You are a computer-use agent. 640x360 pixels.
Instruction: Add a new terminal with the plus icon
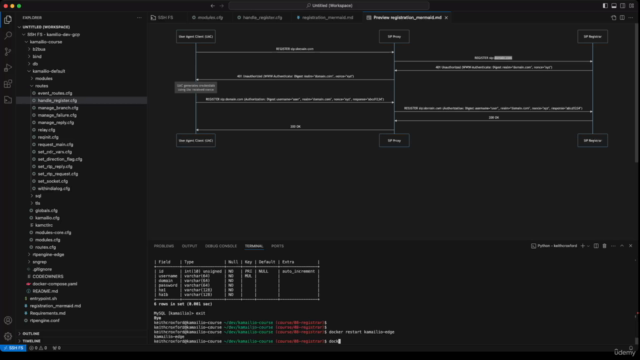(582, 246)
